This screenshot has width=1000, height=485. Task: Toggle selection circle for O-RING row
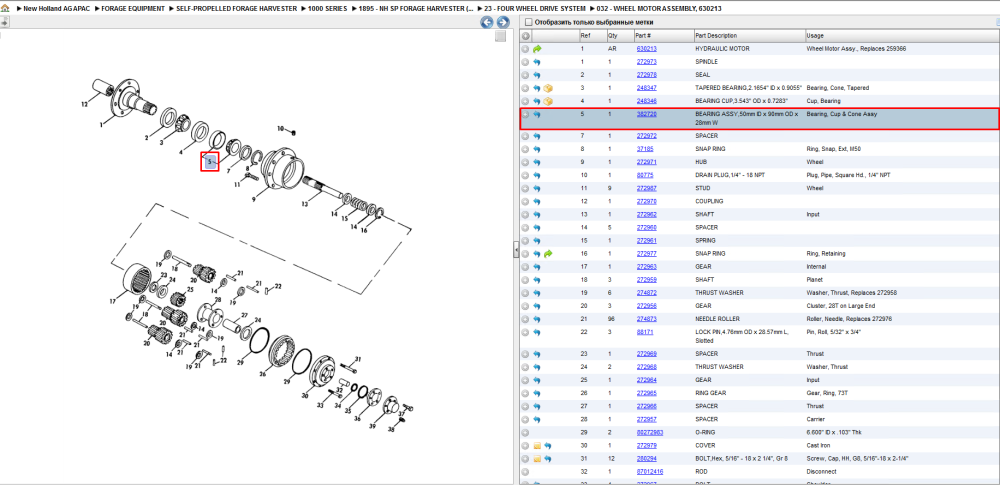point(526,432)
